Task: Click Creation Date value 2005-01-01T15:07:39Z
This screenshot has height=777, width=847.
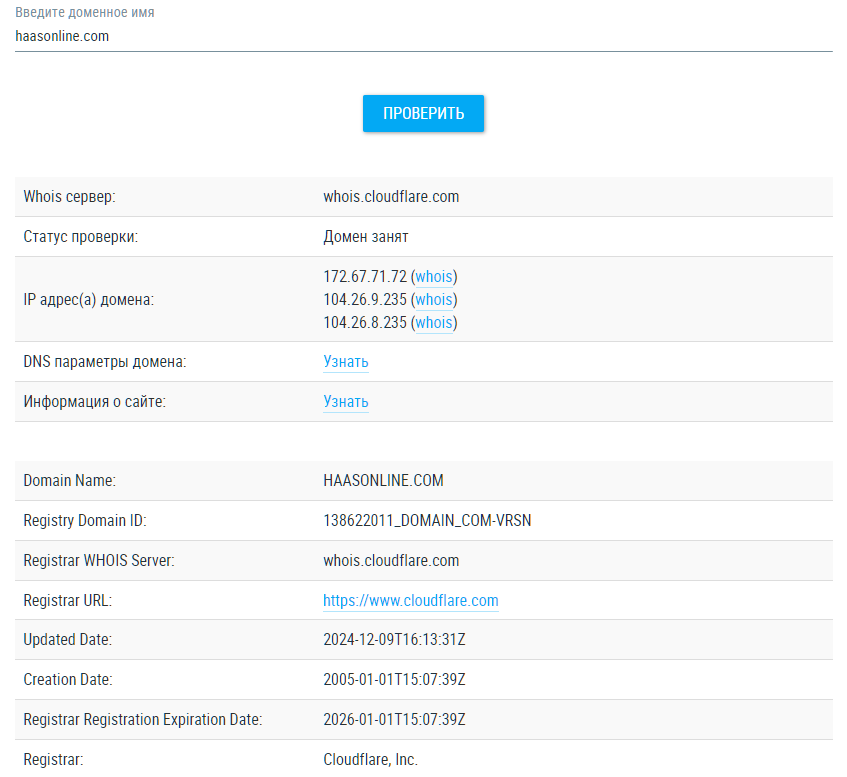Action: pyautogui.click(x=394, y=680)
